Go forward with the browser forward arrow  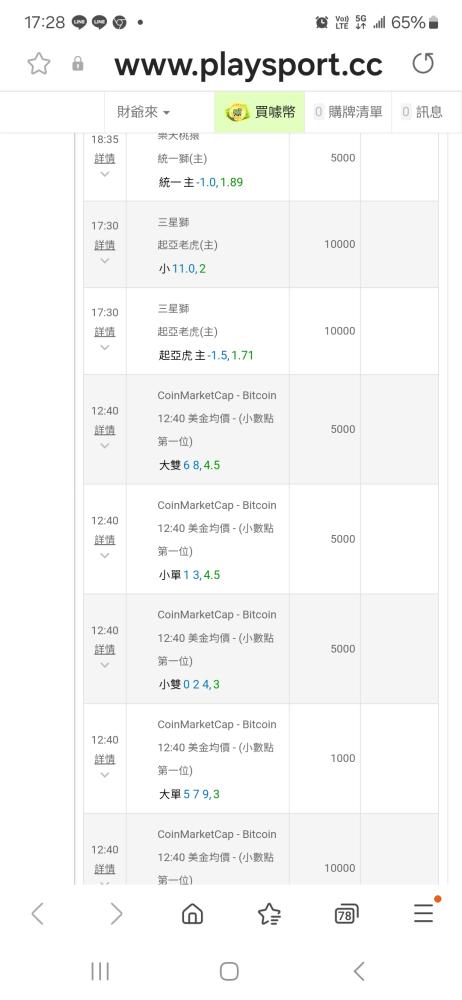(116, 913)
